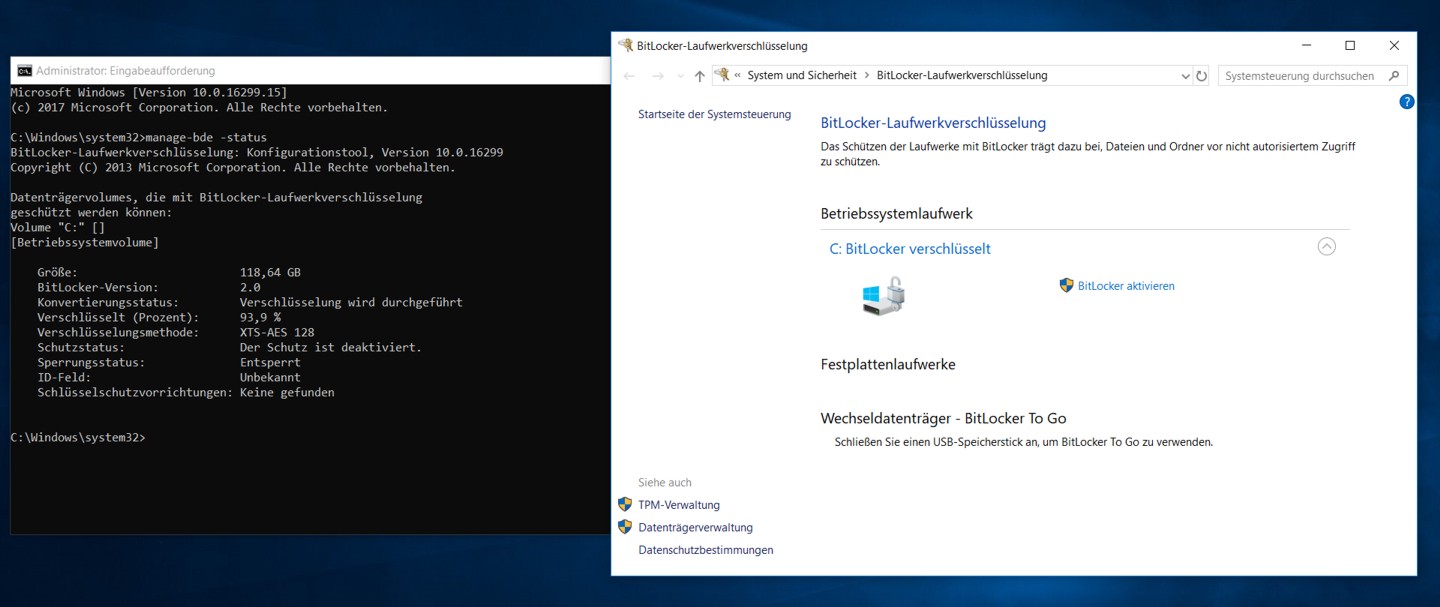Click 'Verschlüsselung wird durchgeführt' status text
1440x607 pixels.
(x=351, y=302)
